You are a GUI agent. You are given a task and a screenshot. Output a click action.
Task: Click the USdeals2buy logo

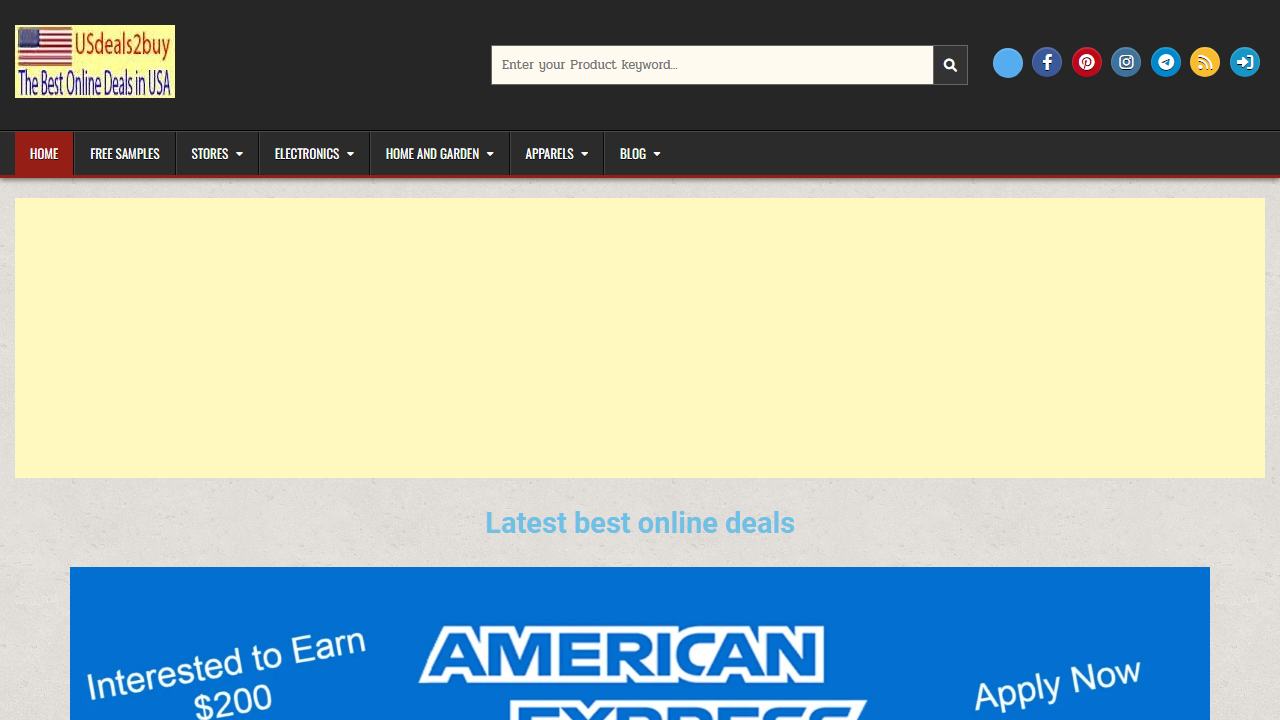click(94, 61)
